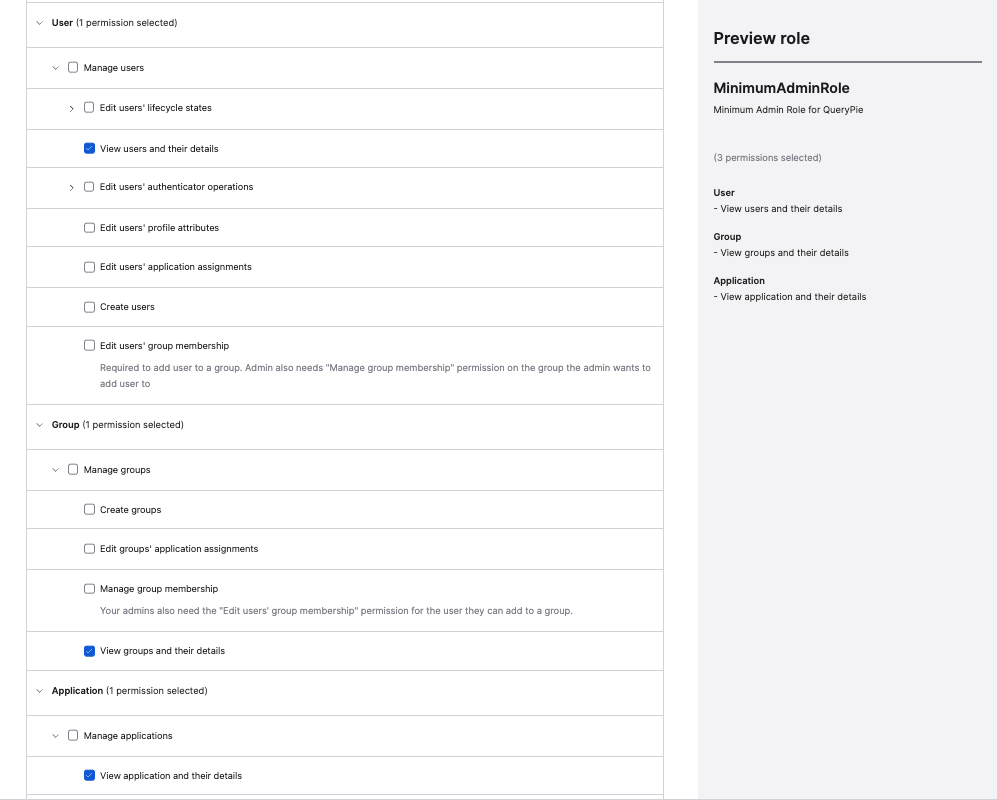
Task: Uncheck "View groups and their details"
Action: [x=89, y=650]
